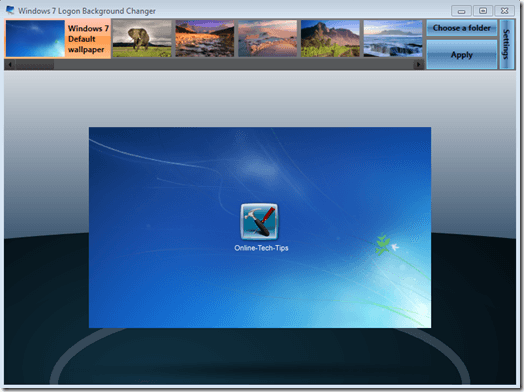
Task: Apply the selected logon background
Action: (x=462, y=55)
